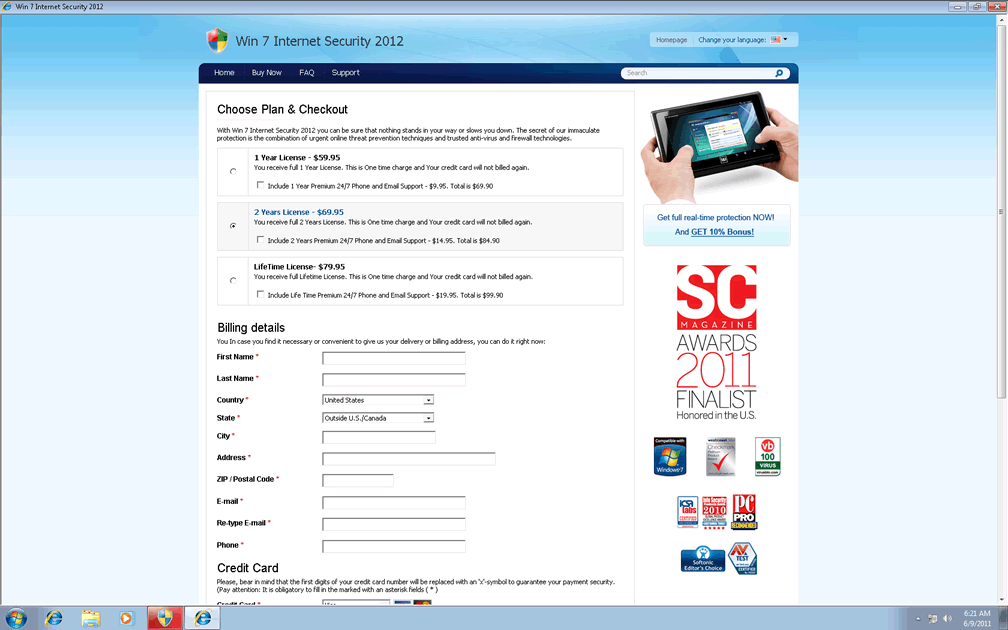Open the Support menu item

(345, 73)
